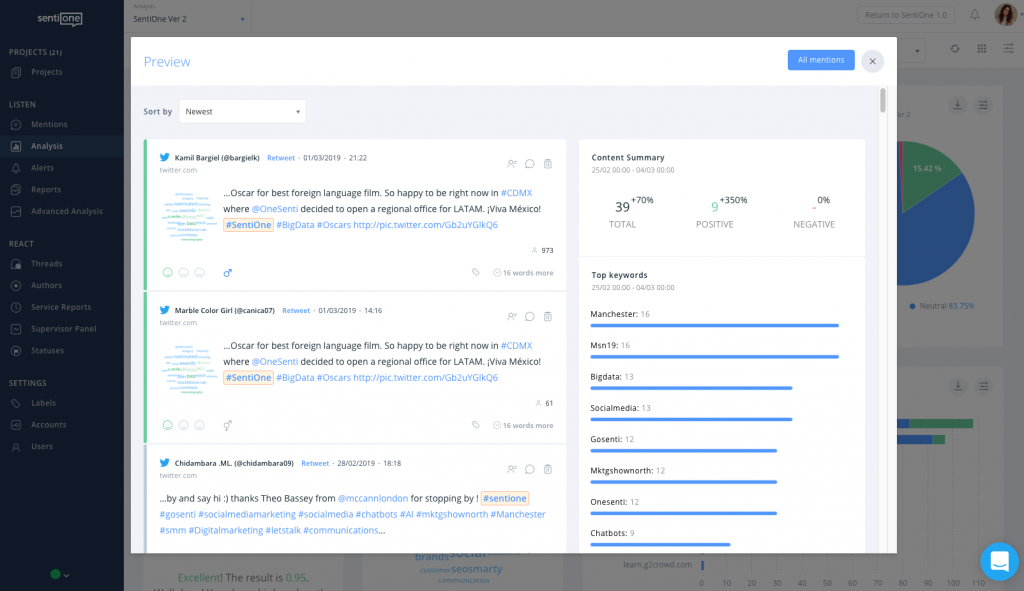The image size is (1024, 591).
Task: Click the Manchester keyword bar
Action: point(714,325)
